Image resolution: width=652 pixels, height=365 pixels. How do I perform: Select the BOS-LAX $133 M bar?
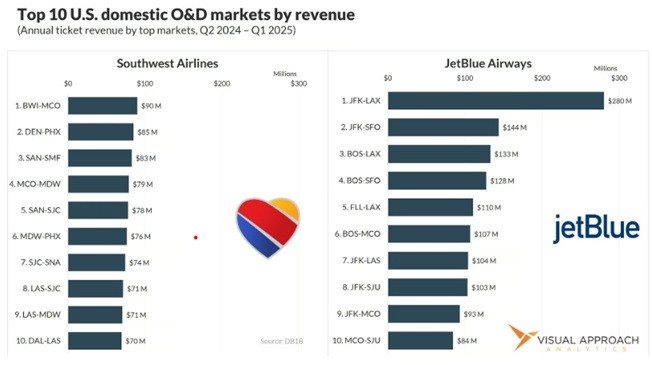point(439,154)
